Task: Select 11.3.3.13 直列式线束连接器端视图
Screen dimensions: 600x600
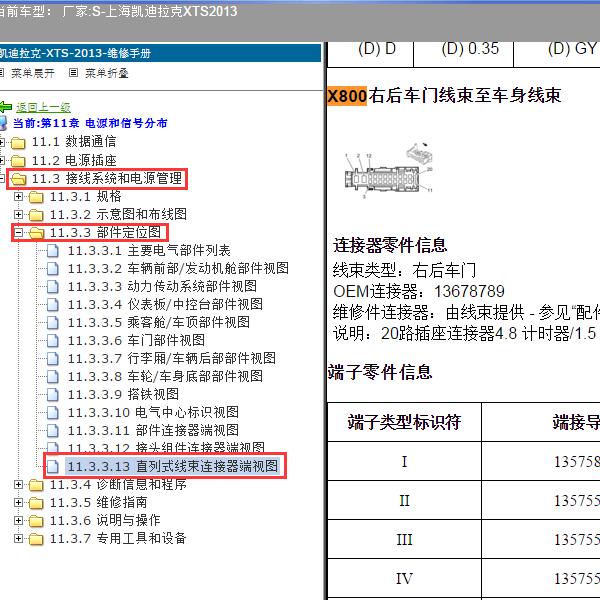Action: click(x=173, y=466)
